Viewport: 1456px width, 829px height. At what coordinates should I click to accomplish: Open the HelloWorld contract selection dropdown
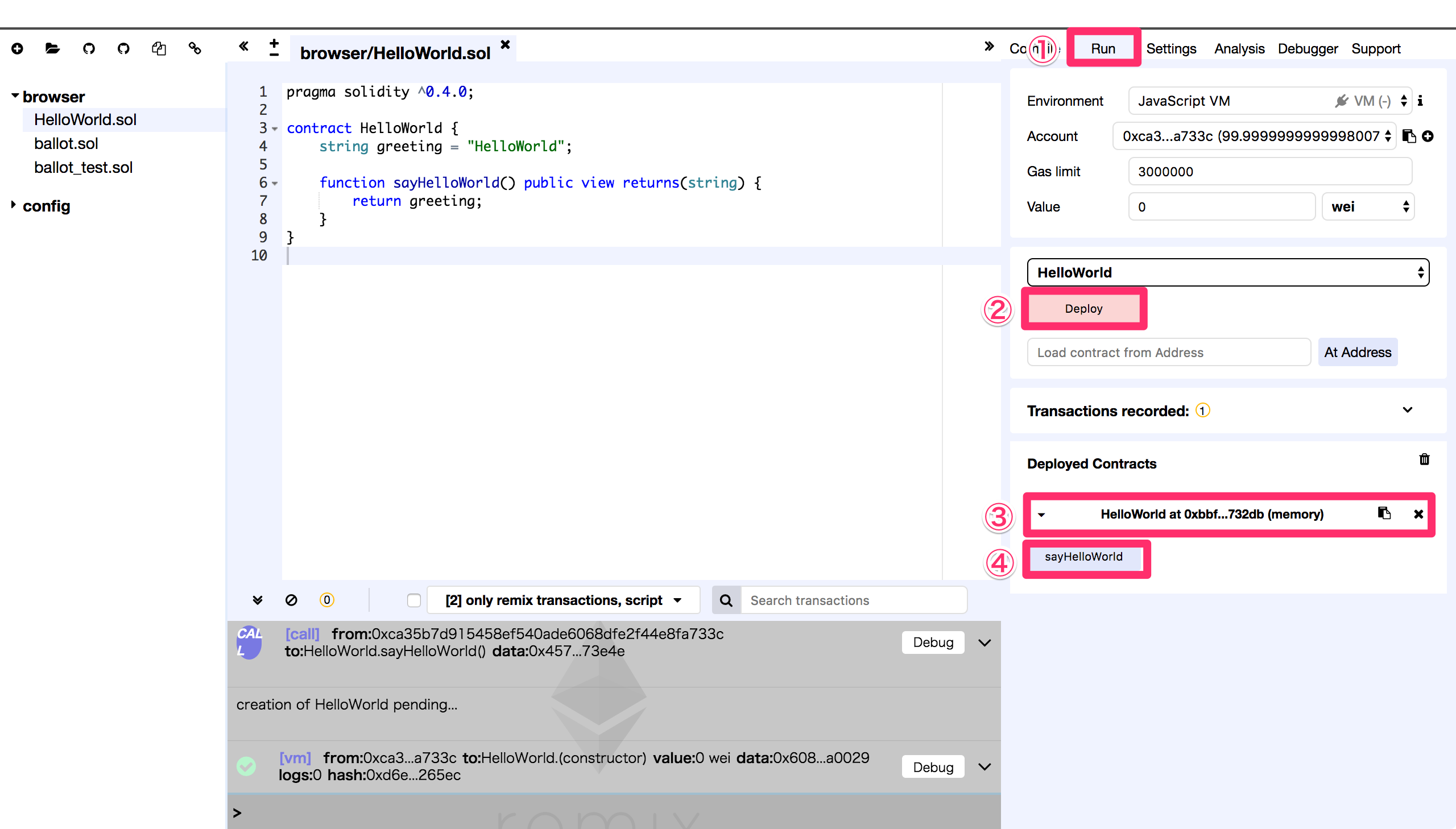pyautogui.click(x=1228, y=272)
